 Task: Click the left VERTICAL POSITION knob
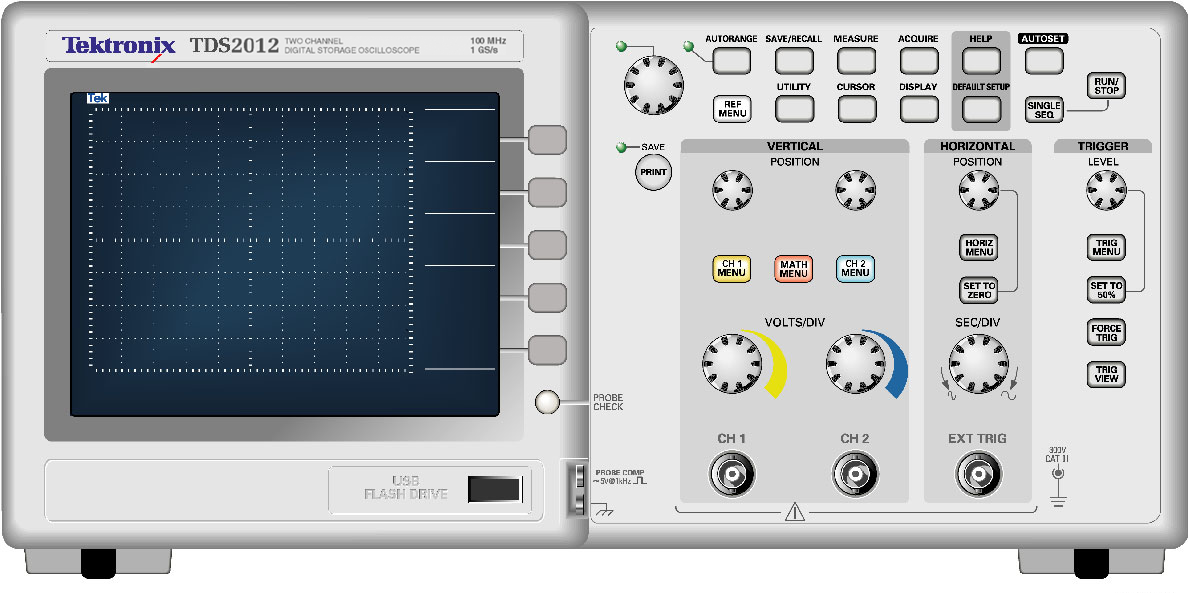733,189
